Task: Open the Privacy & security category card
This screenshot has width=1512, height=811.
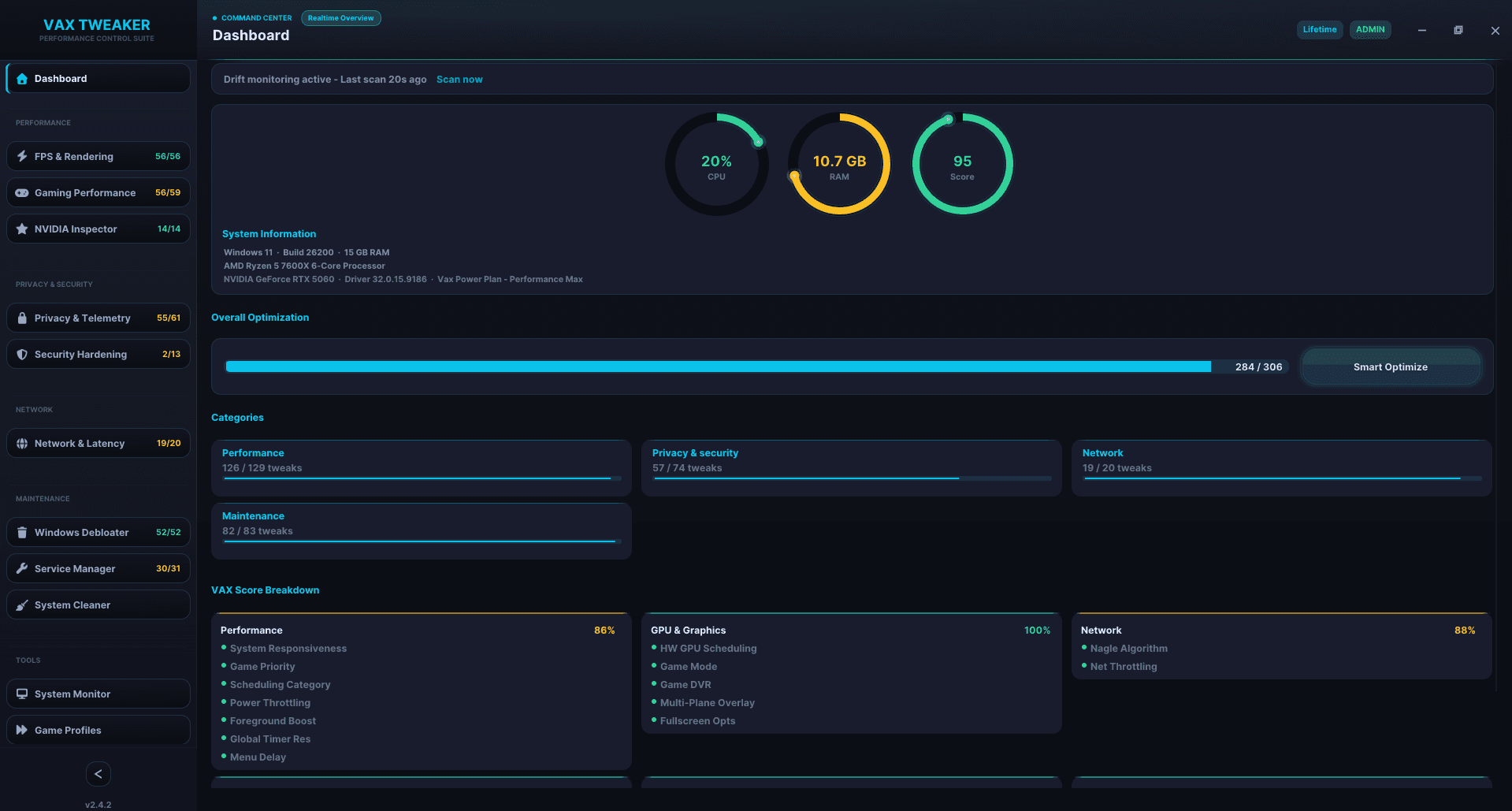Action: click(x=851, y=467)
